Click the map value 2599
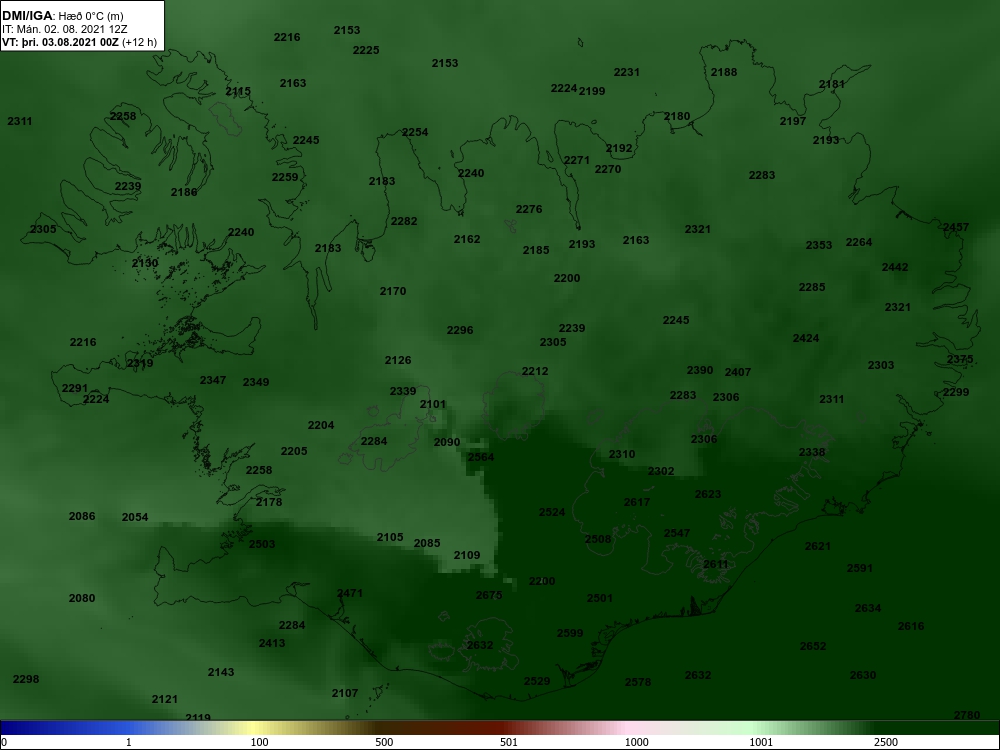 tap(570, 633)
